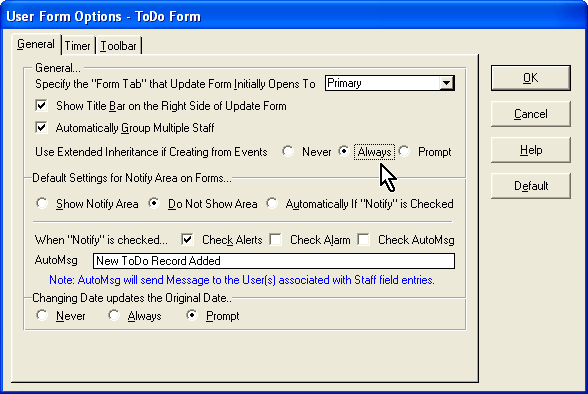Viewport: 588px width, 394px height.
Task: Click the AutoMsg text field
Action: coord(274,261)
